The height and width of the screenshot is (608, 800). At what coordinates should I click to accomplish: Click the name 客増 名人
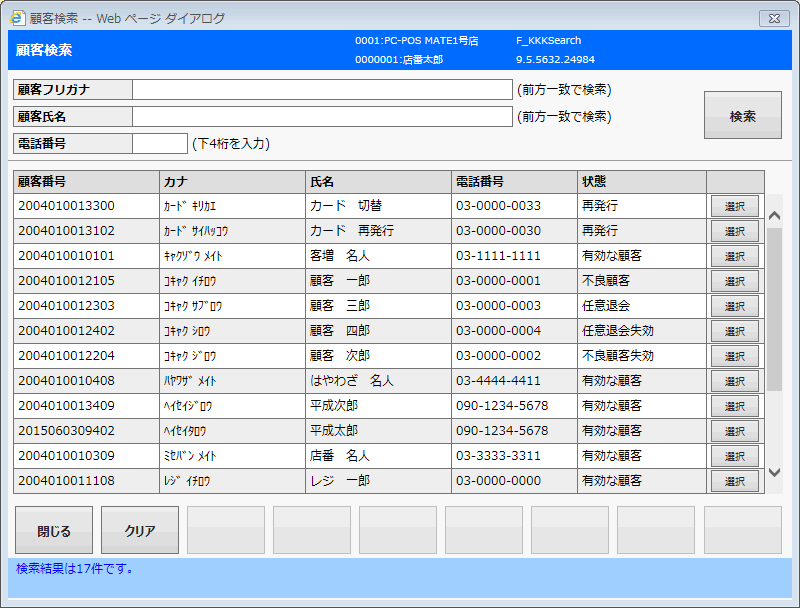click(340, 256)
